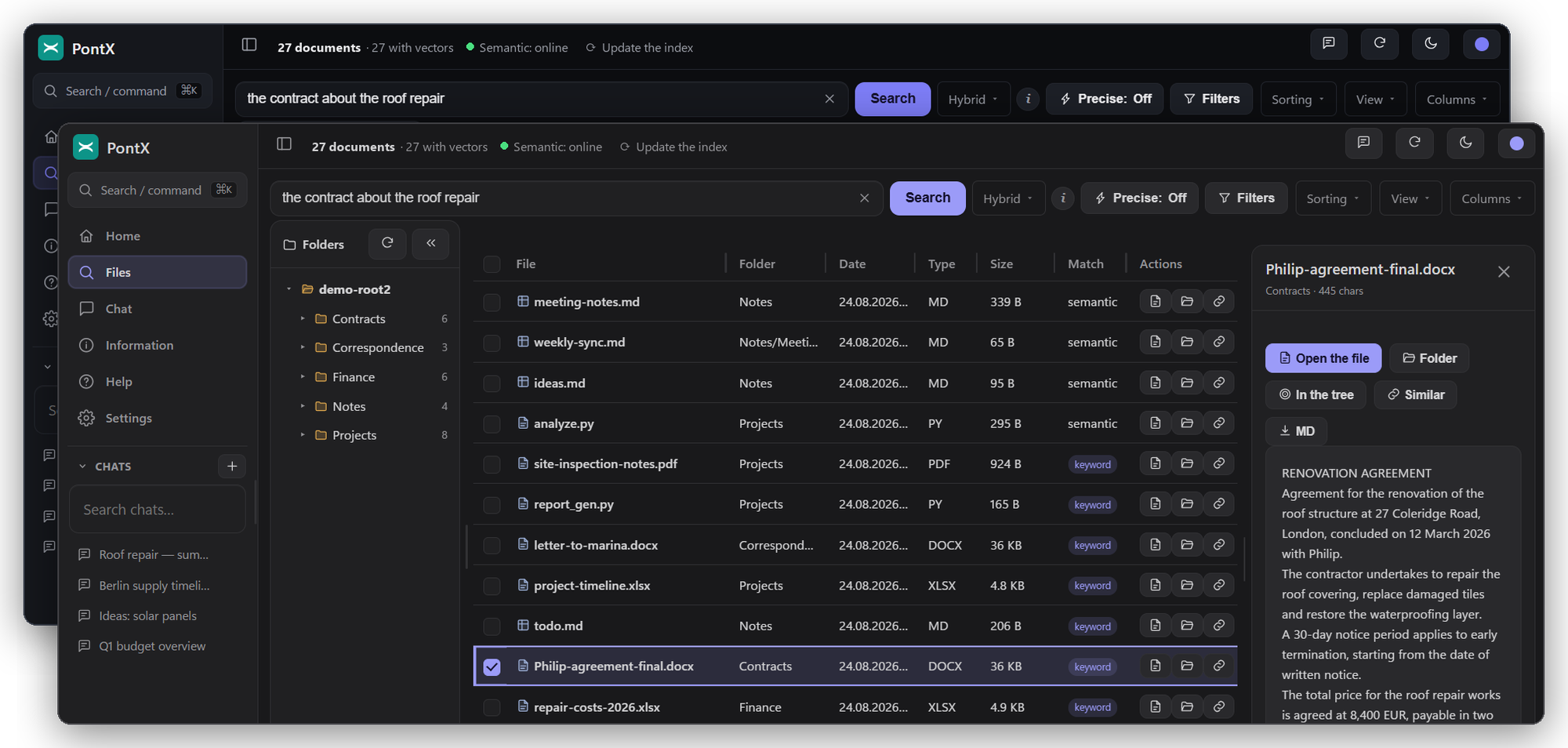
Task: Open the purple user avatar in front window
Action: point(1516,143)
